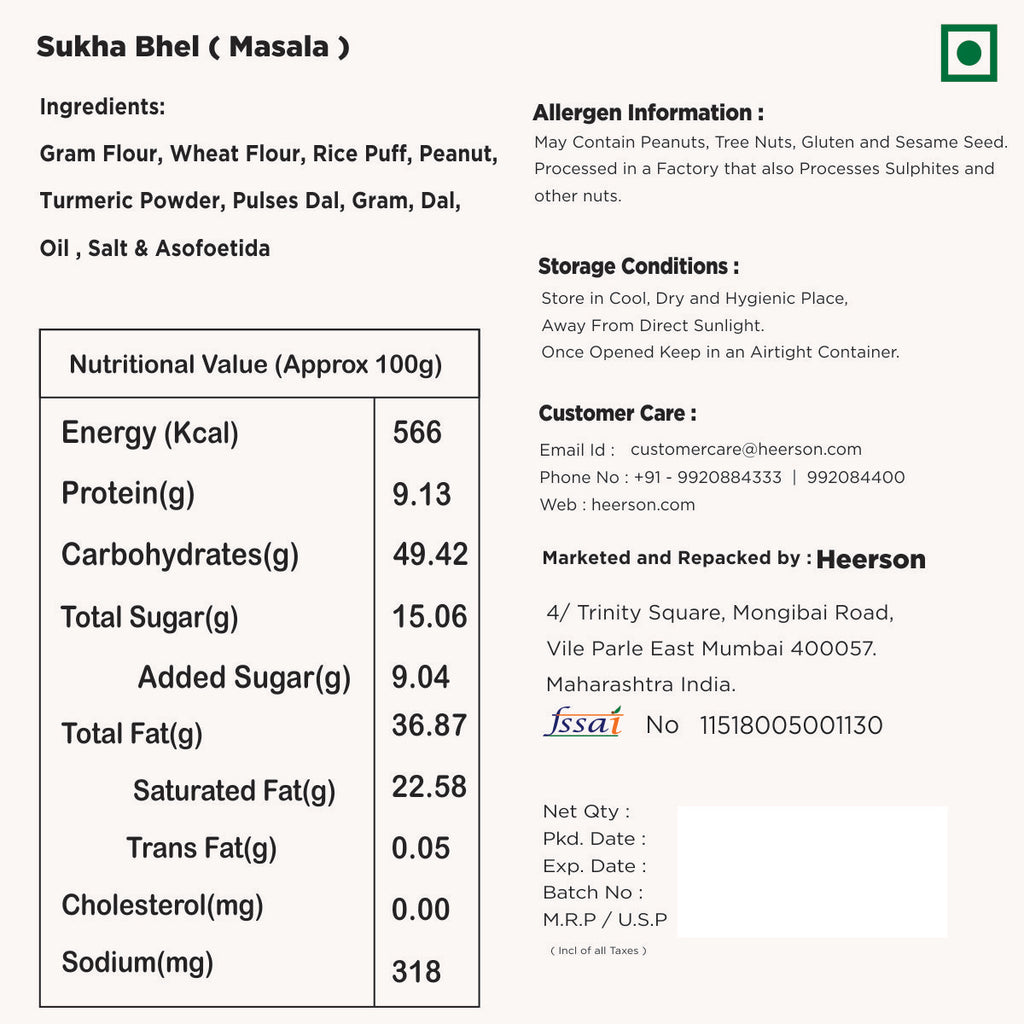Click phone number +91 - 9920884333
1024x1024 pixels.
tap(704, 478)
